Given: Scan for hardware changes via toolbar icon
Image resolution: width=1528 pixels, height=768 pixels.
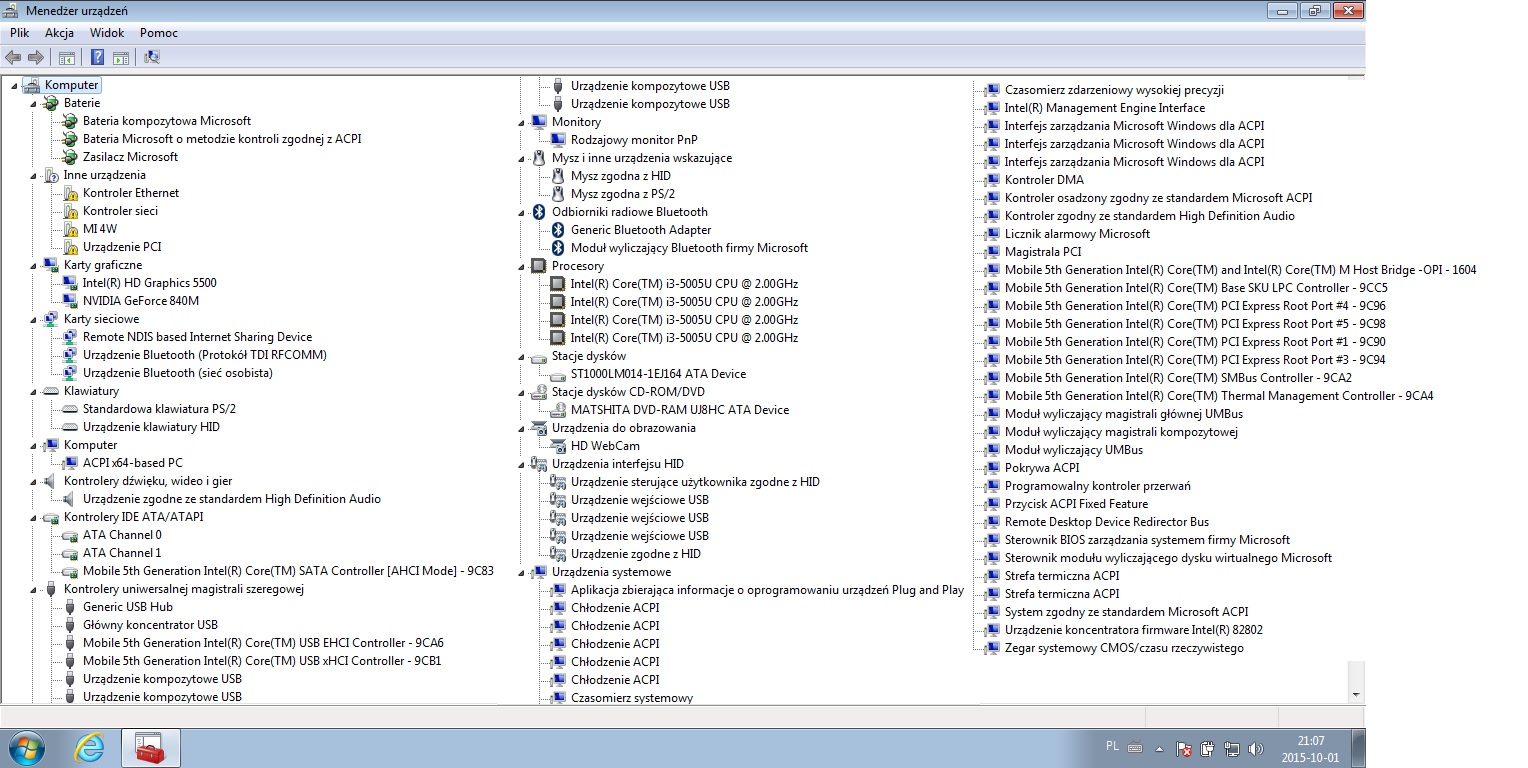Looking at the screenshot, I should click(152, 57).
